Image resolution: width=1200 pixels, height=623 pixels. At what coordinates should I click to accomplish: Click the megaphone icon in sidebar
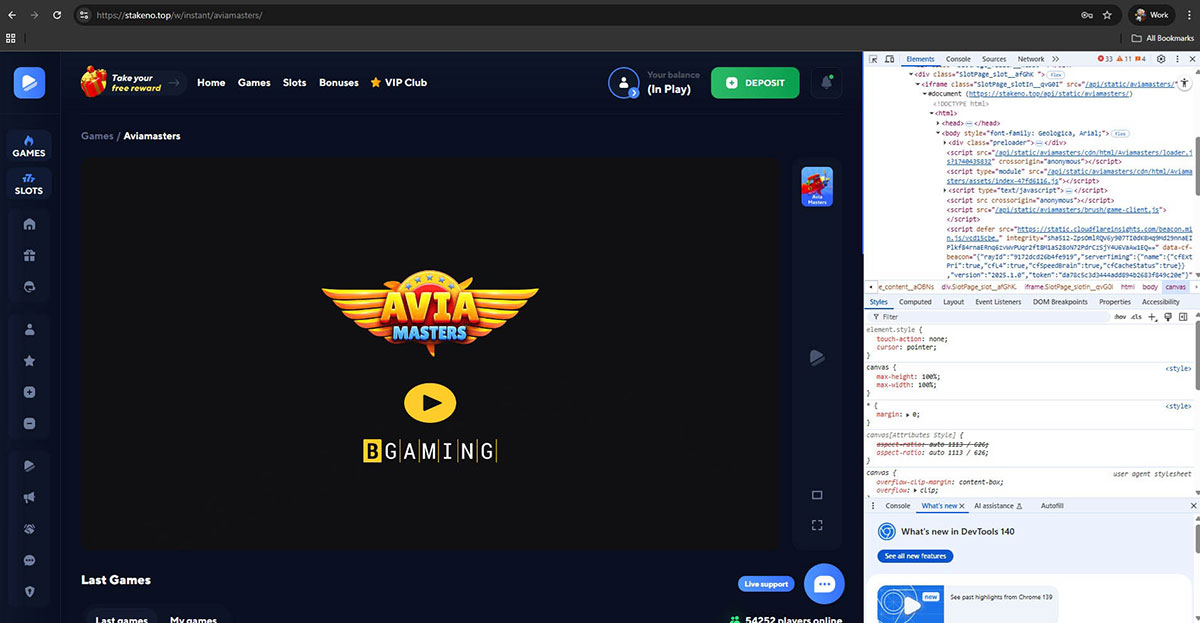pos(30,497)
